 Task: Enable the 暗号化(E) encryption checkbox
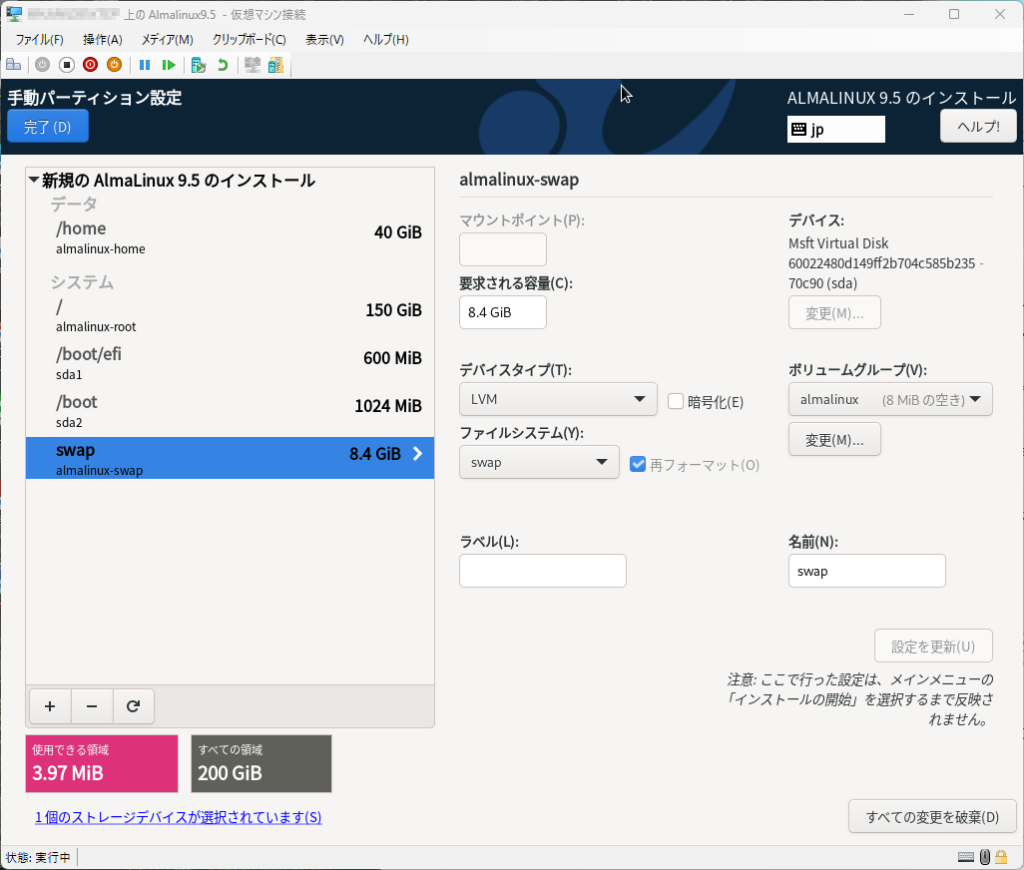click(676, 402)
